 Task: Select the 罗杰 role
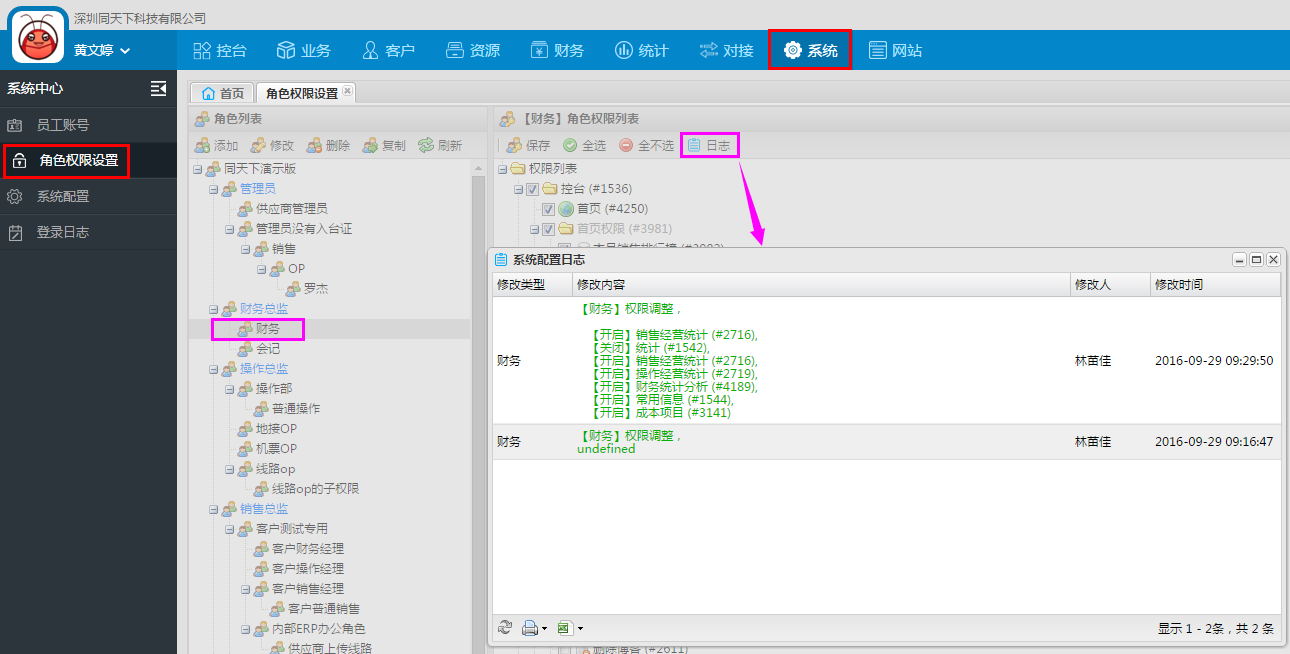(316, 289)
